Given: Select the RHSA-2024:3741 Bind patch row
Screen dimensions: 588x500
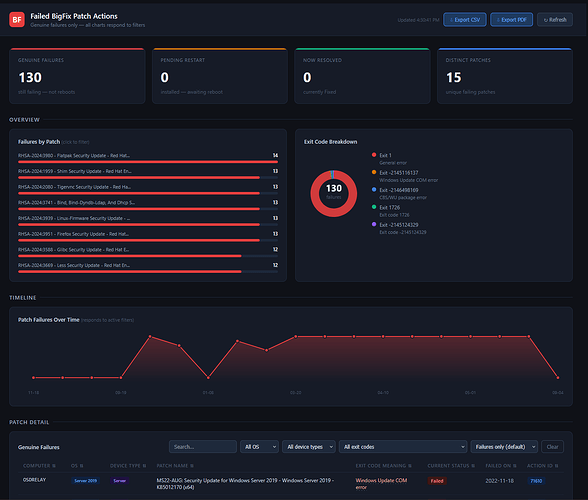Looking at the screenshot, I should click(148, 206).
